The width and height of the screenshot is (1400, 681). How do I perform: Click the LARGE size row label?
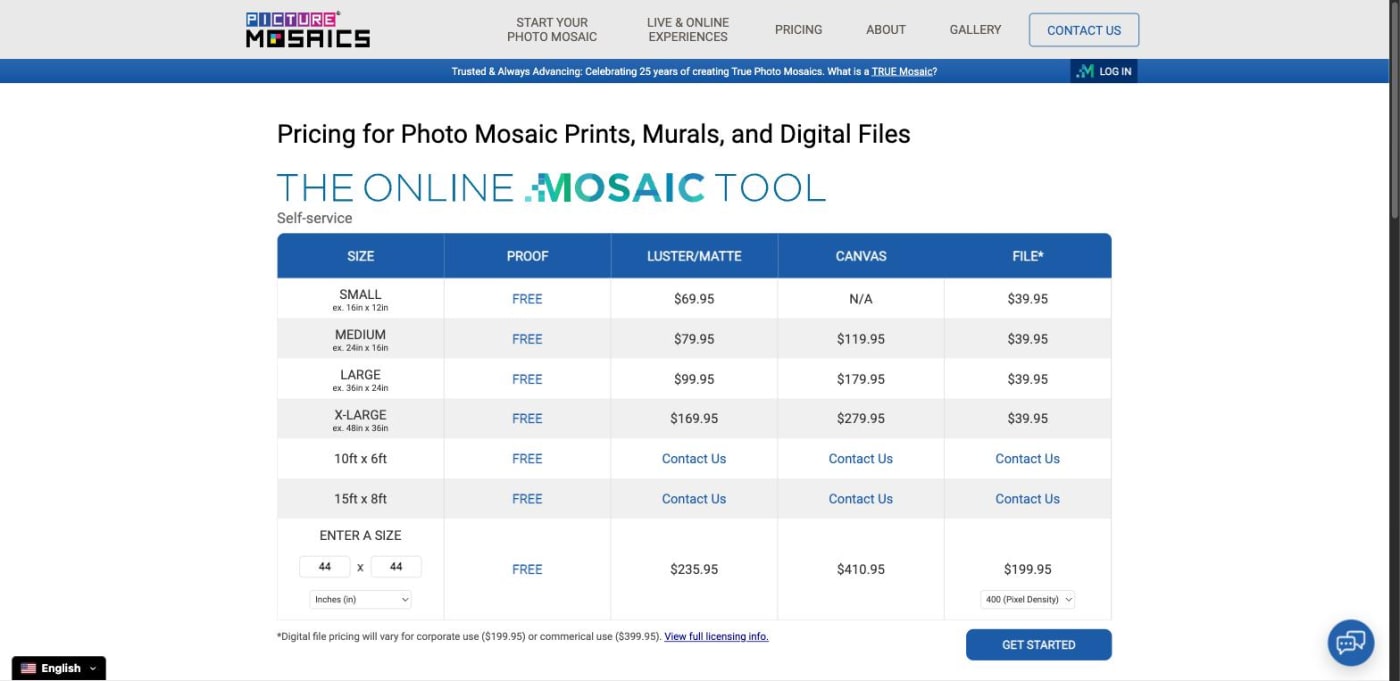361,375
